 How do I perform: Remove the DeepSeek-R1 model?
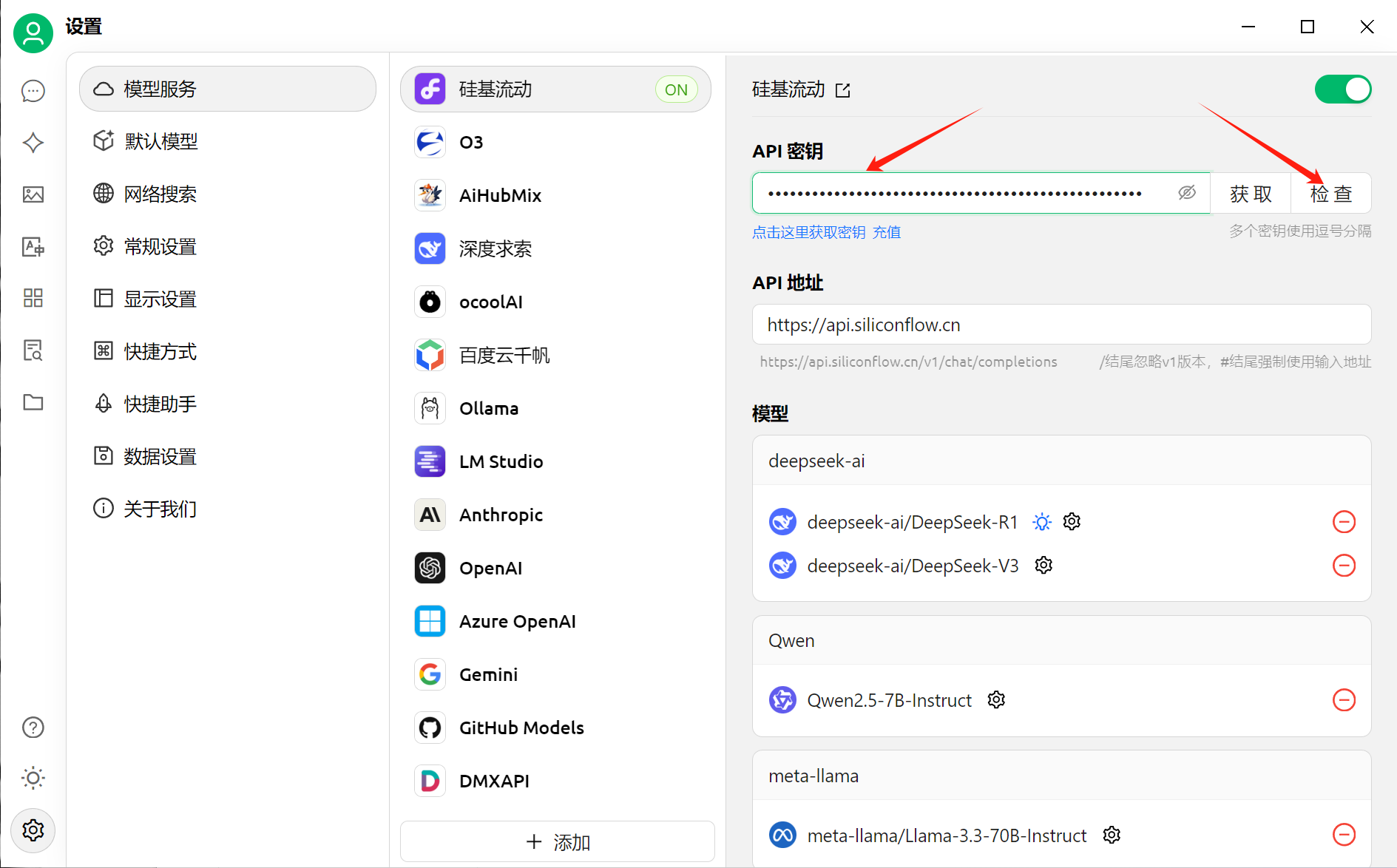pyautogui.click(x=1344, y=522)
